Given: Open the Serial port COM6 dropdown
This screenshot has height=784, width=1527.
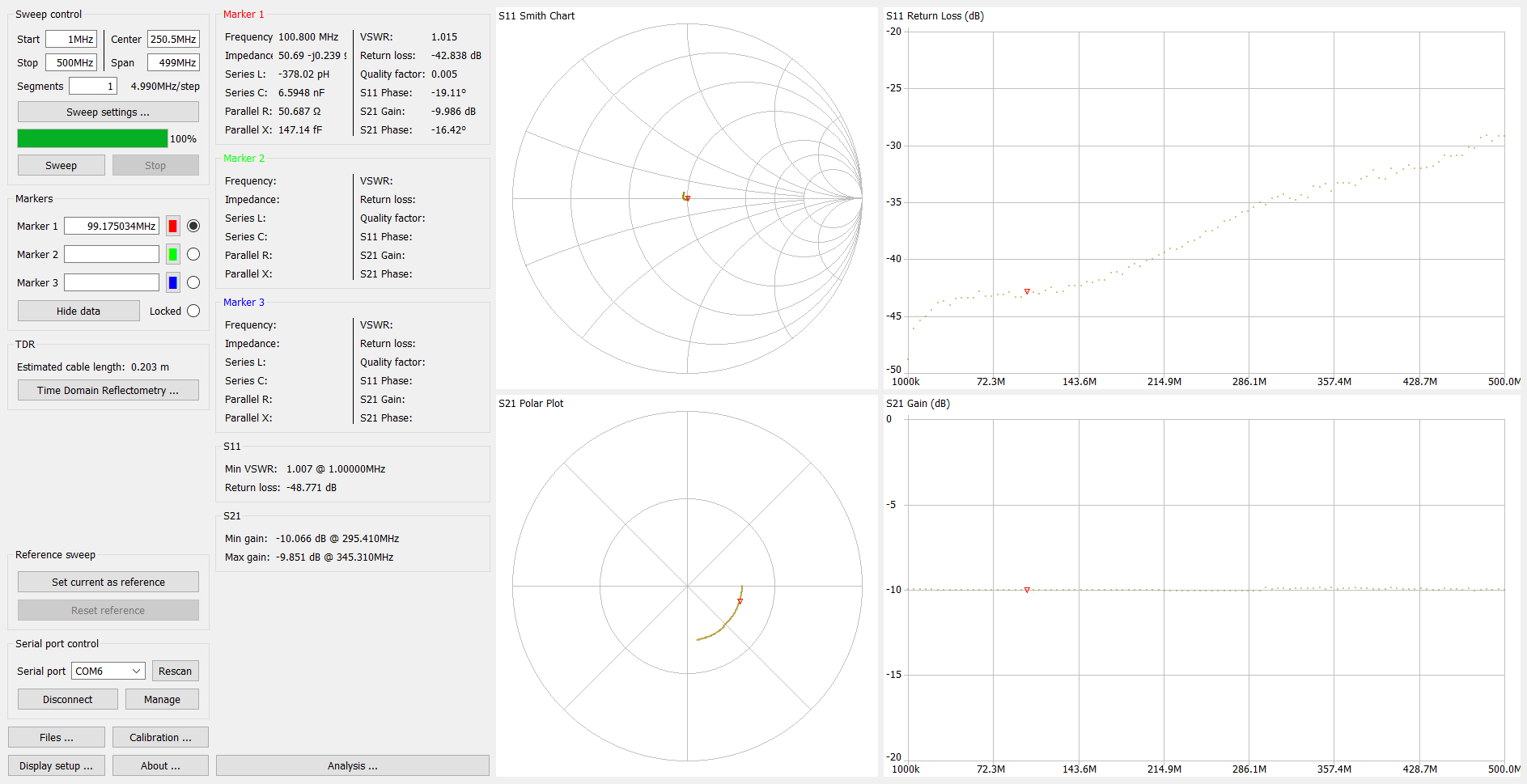Looking at the screenshot, I should 108,671.
